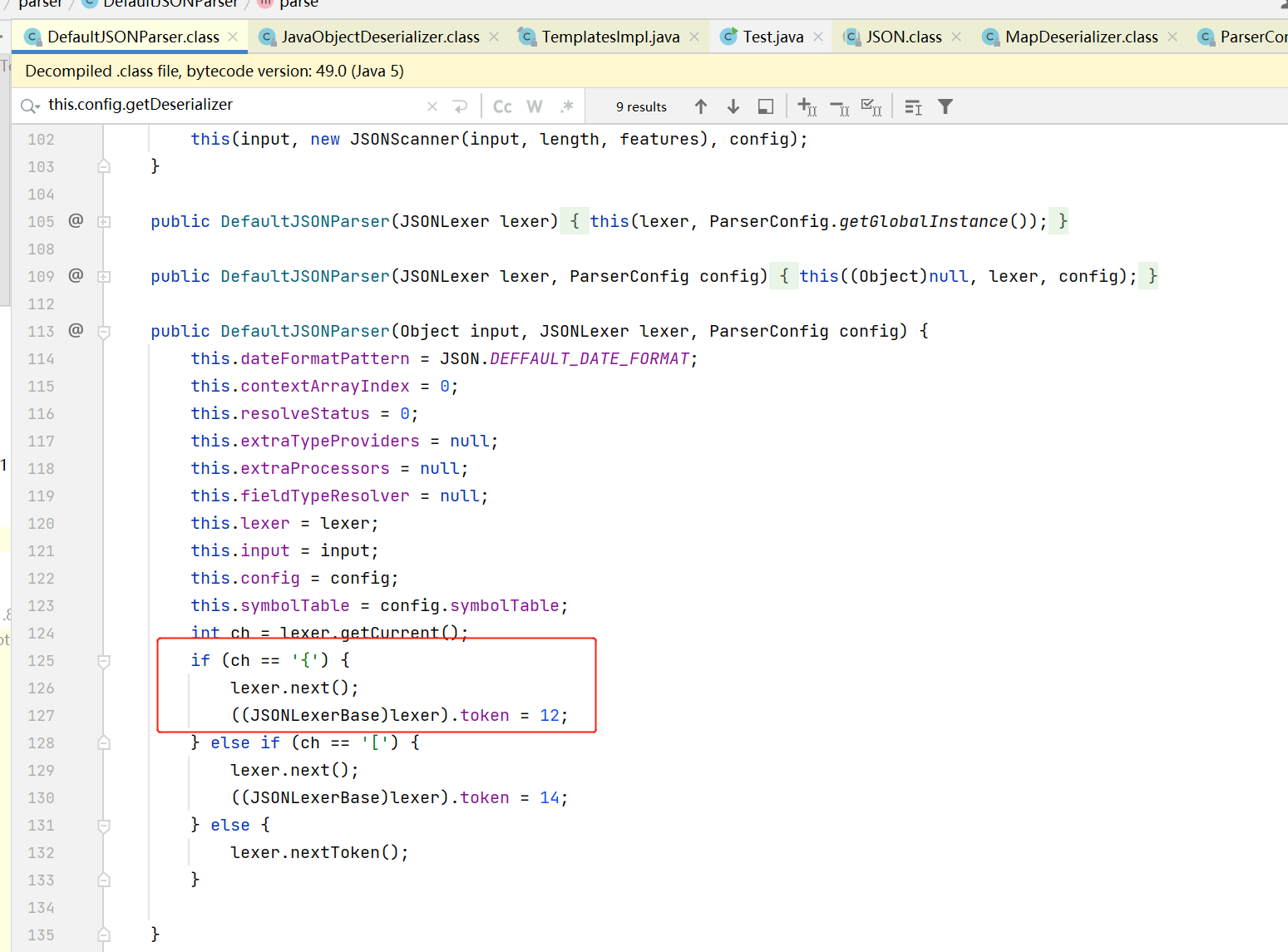Close the DefaultJSONParser.class tab
Screen dimensions: 1288x952
(233, 37)
